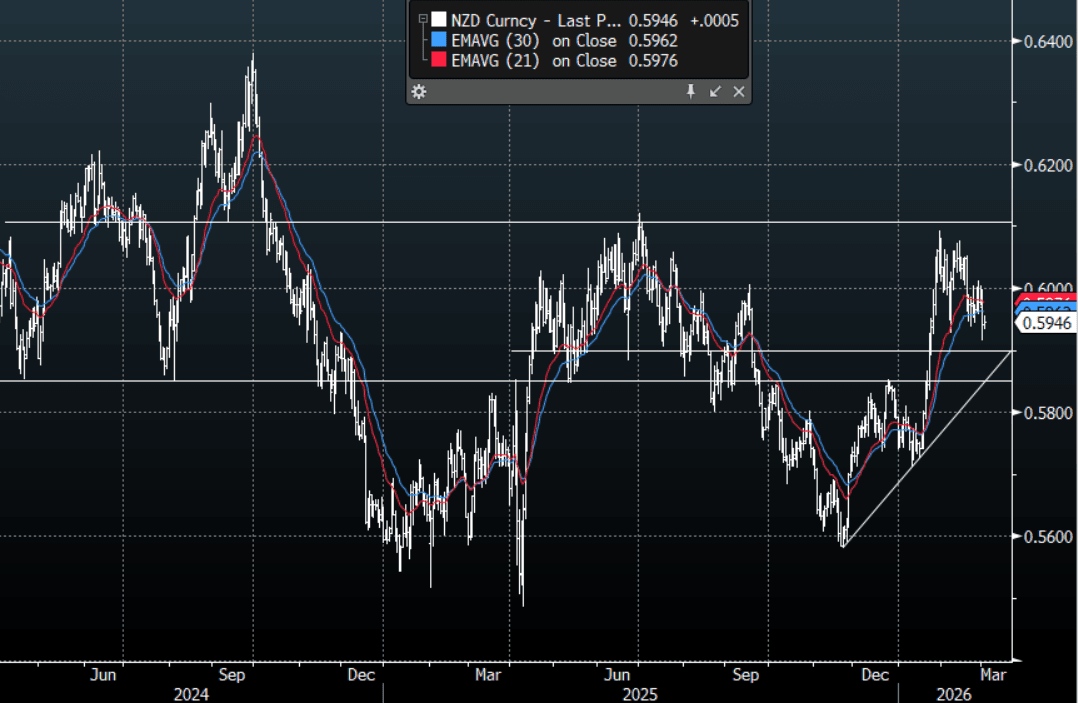
Task: Click the 0.6200 price axis label
Action: click(1043, 165)
